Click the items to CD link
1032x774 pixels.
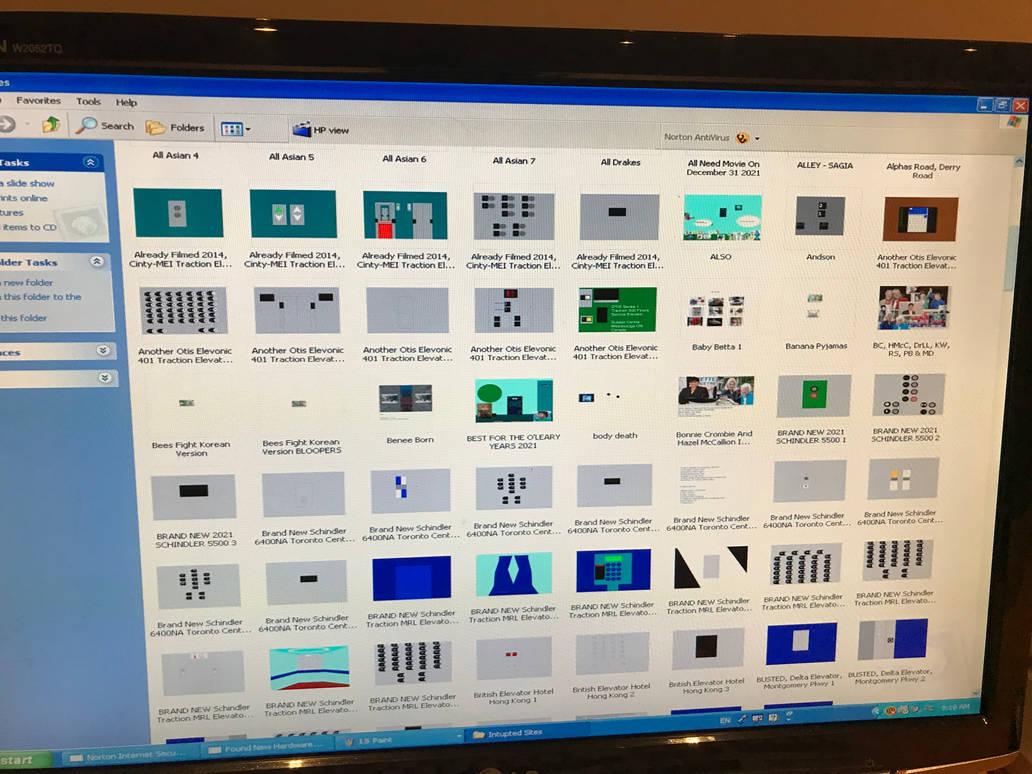(x=29, y=227)
